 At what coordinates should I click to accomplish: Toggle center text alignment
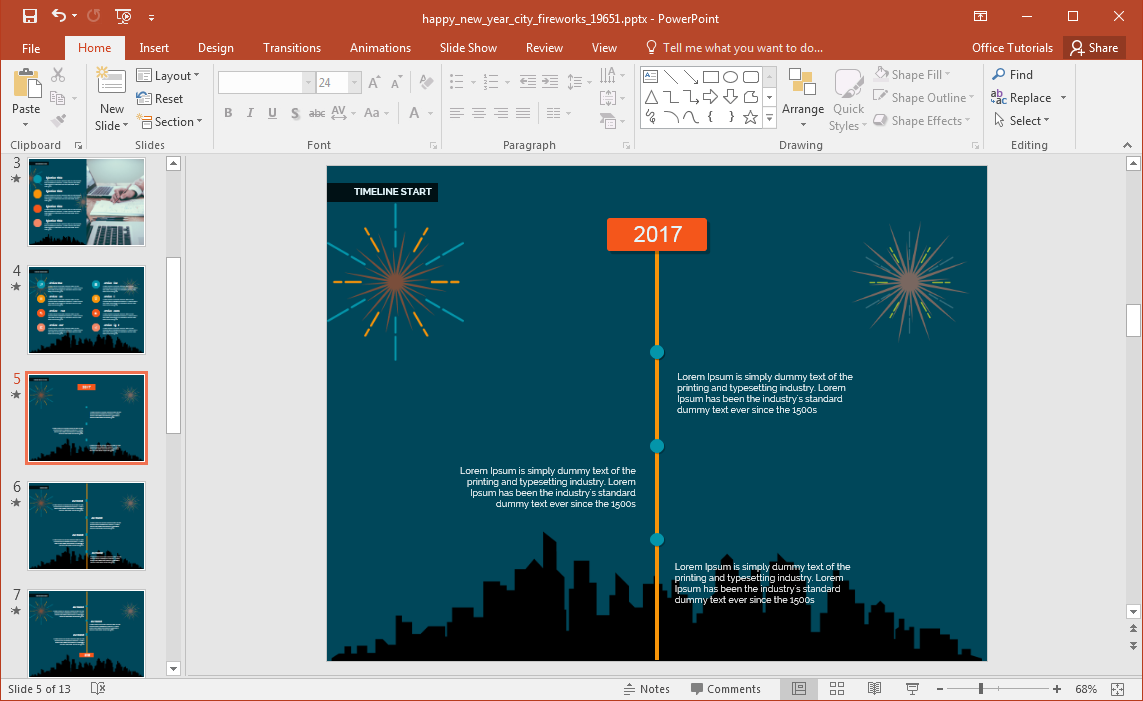[479, 113]
